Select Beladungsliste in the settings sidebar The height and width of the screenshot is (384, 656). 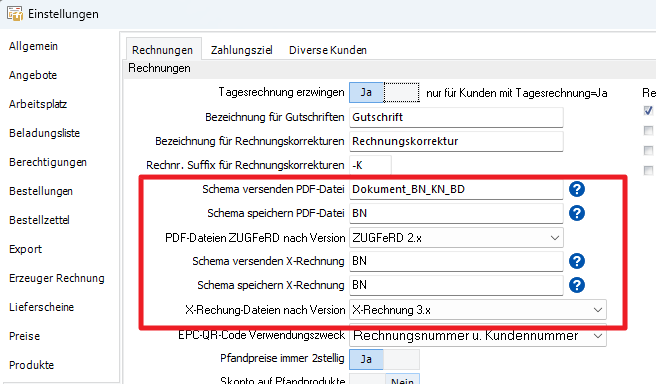pos(44,133)
